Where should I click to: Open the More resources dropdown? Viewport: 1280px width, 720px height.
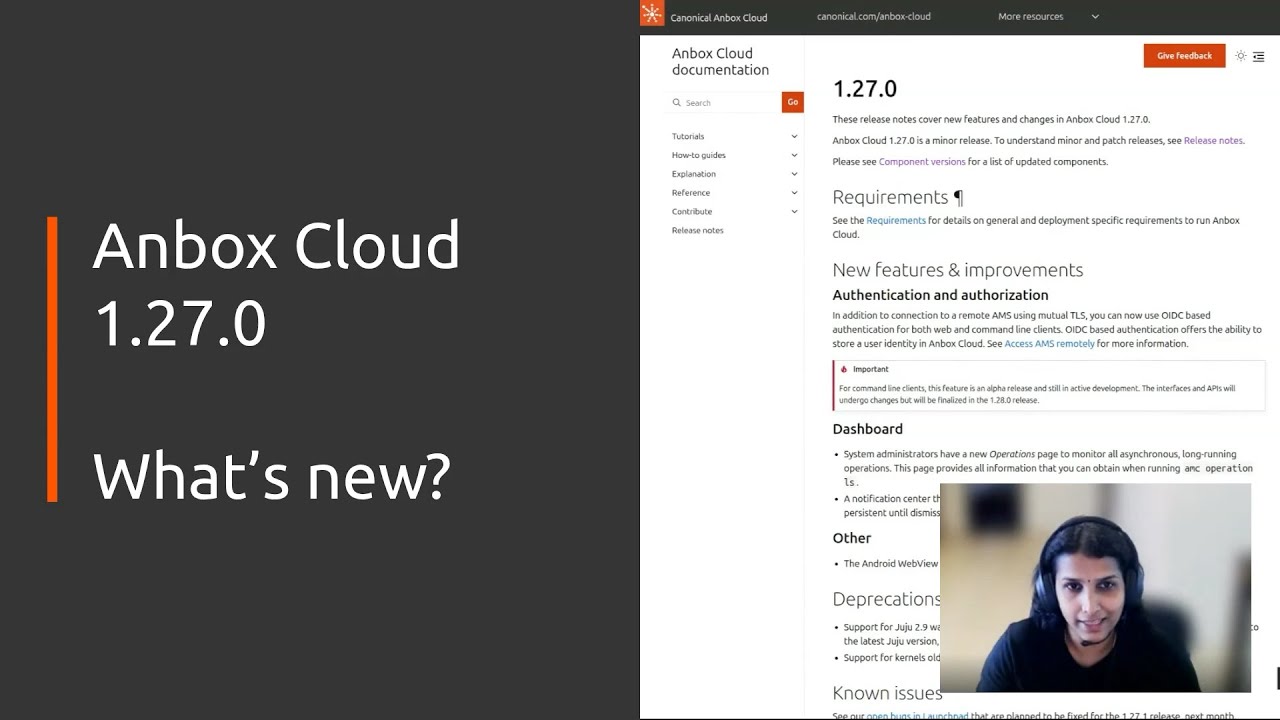(1048, 16)
